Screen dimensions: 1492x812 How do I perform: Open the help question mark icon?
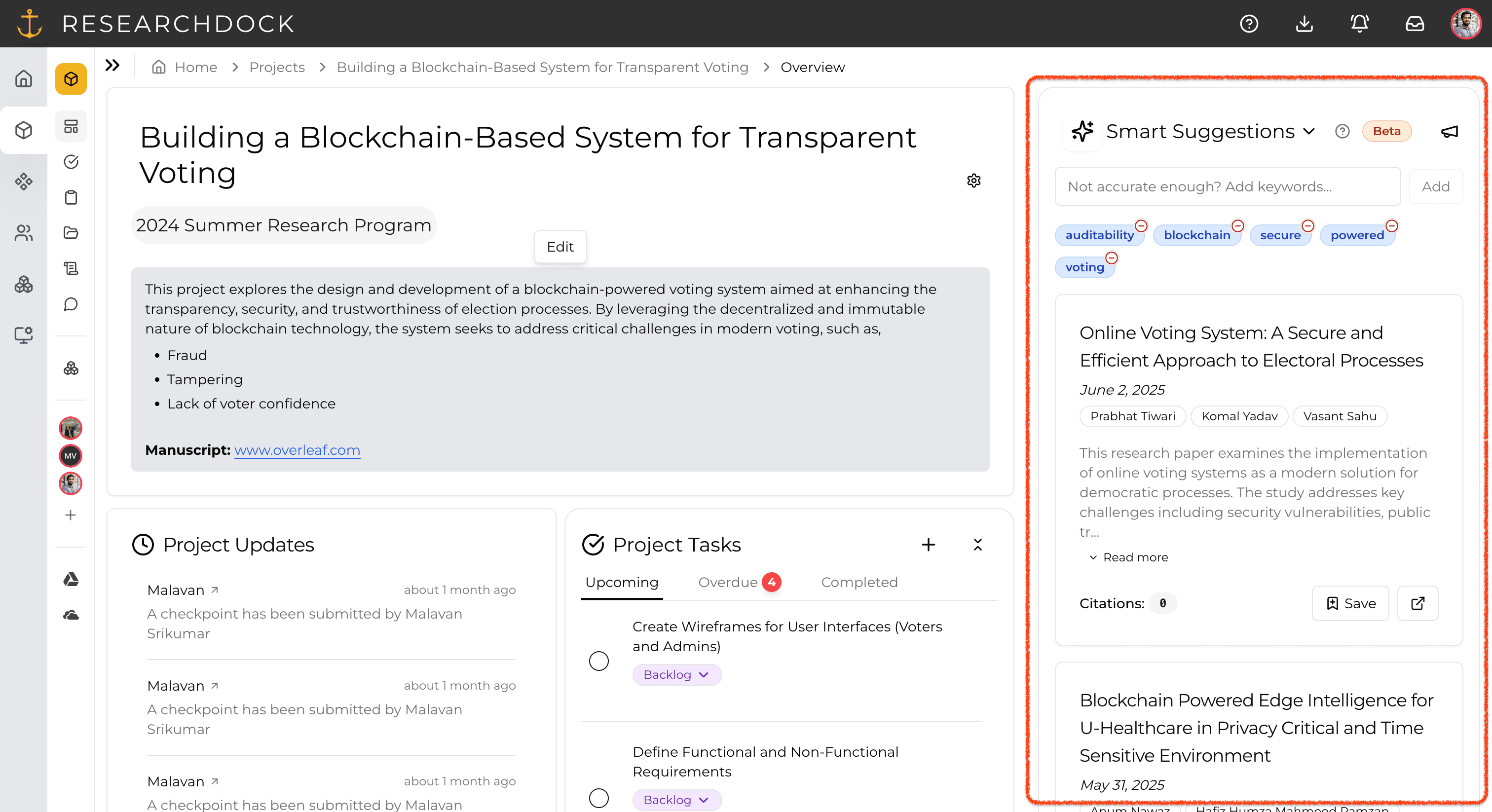(x=1249, y=24)
